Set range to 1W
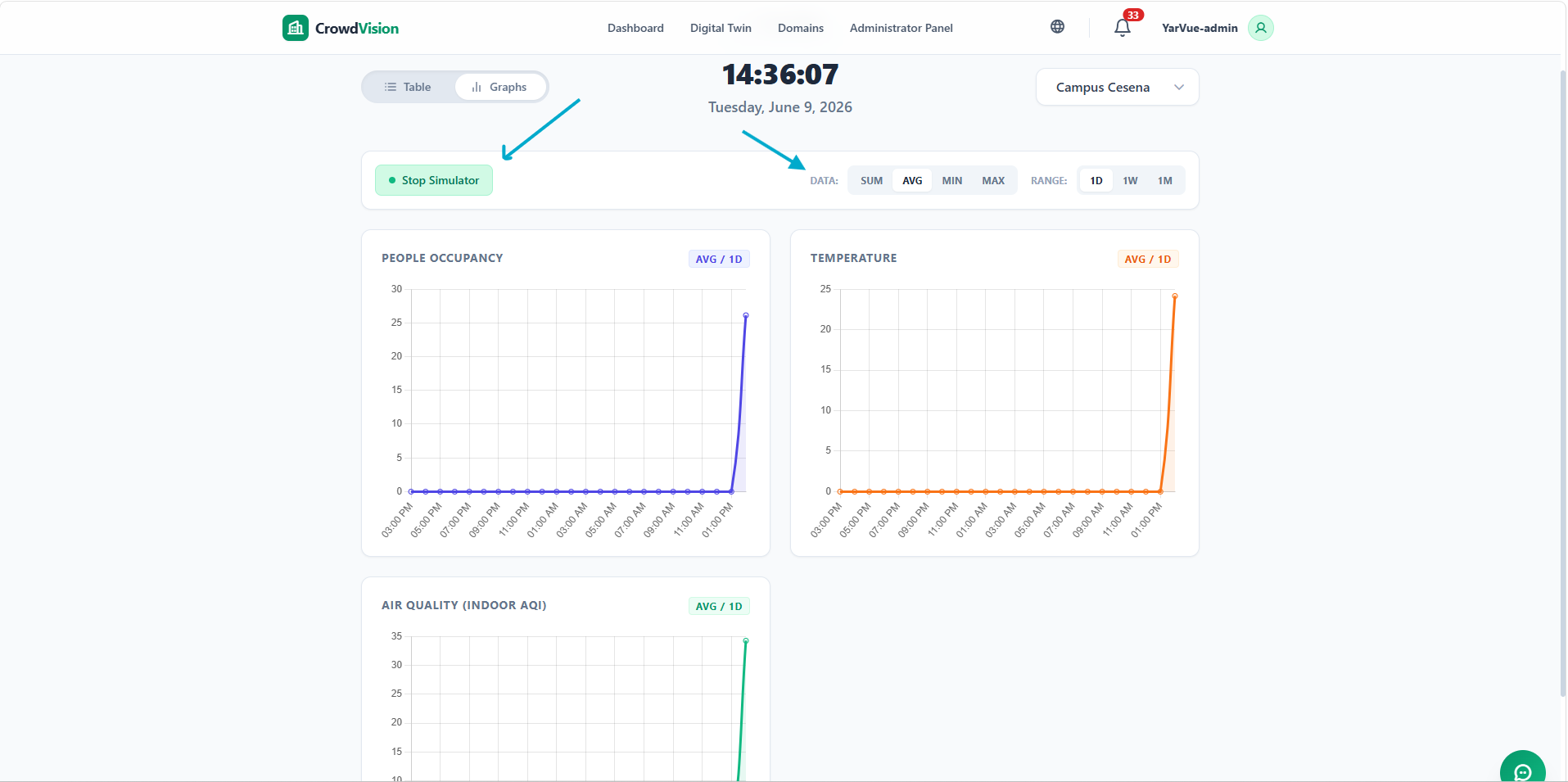Viewport: 1568px width, 782px height. [x=1130, y=181]
